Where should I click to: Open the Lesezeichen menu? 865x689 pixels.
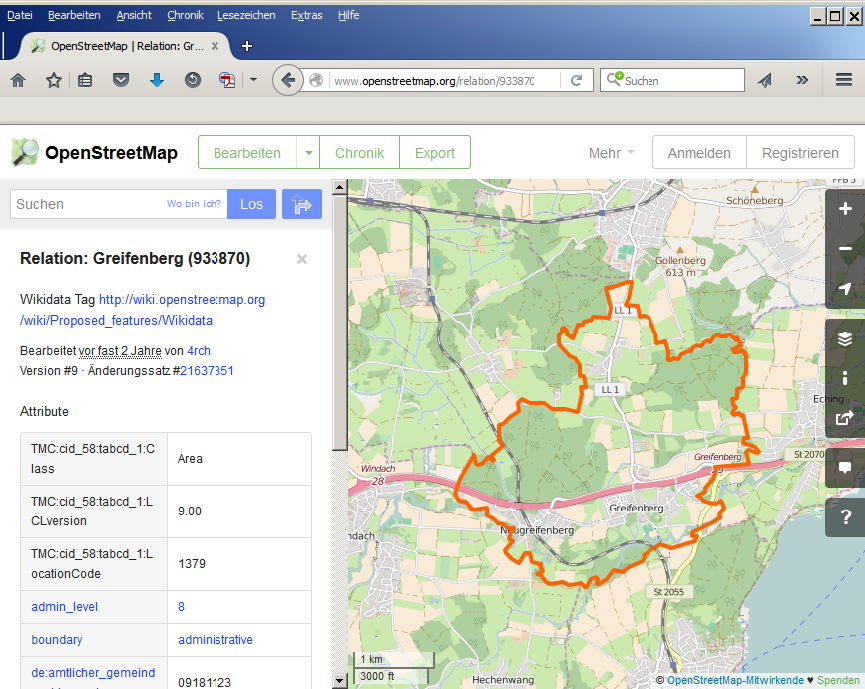pos(246,15)
